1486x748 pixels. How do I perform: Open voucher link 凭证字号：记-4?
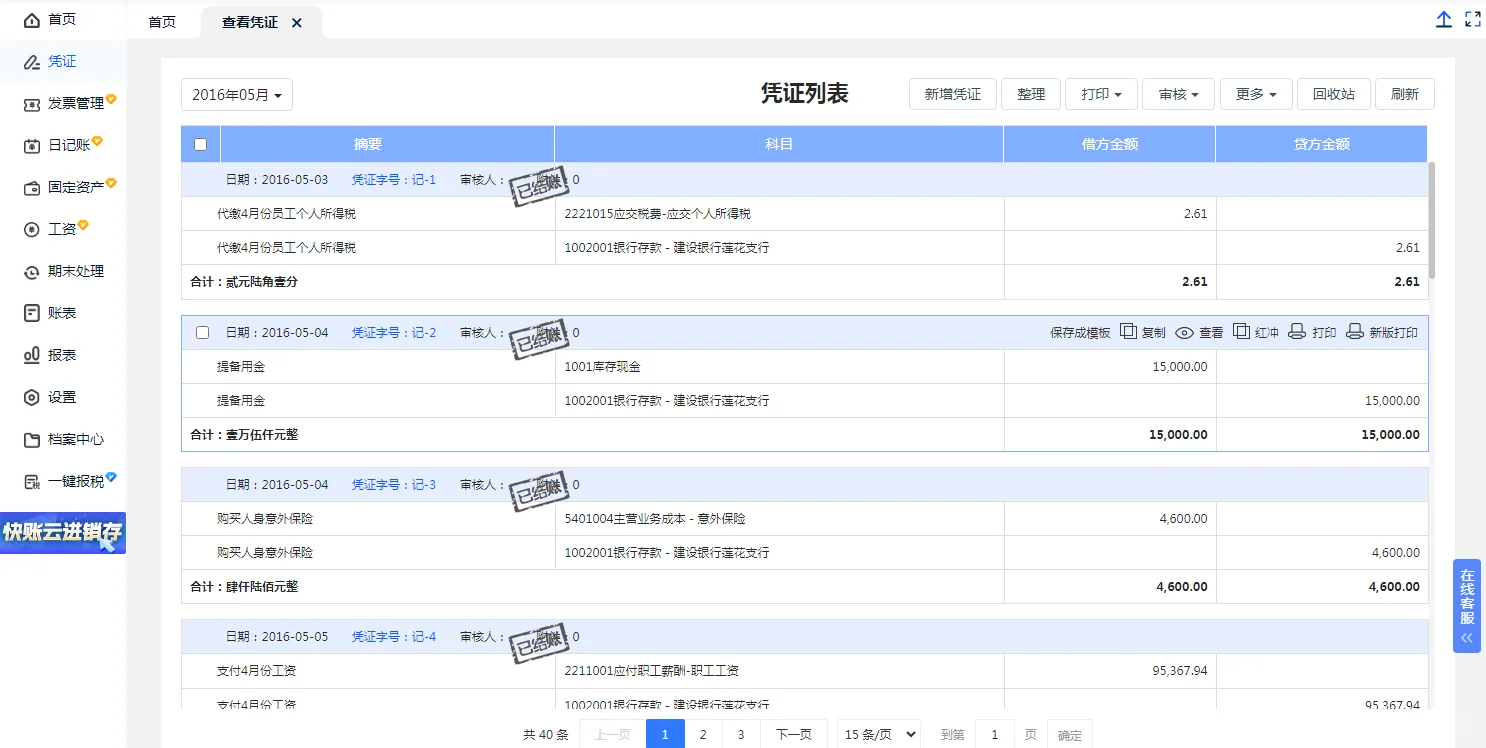pyautogui.click(x=394, y=636)
